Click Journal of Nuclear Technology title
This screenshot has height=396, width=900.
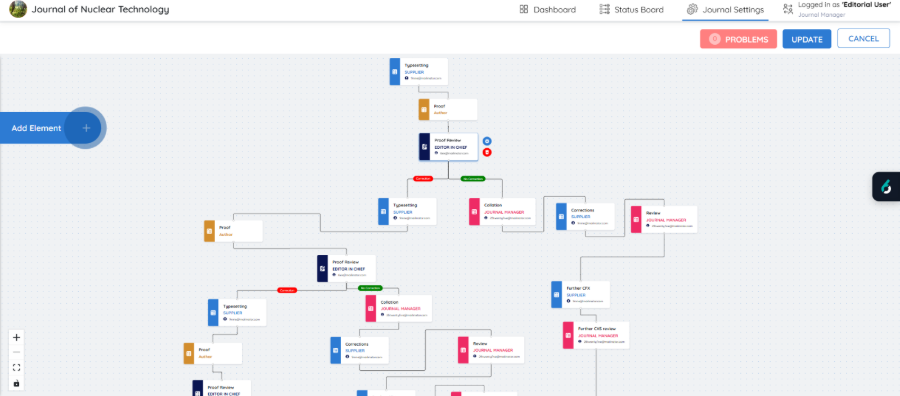(x=100, y=10)
